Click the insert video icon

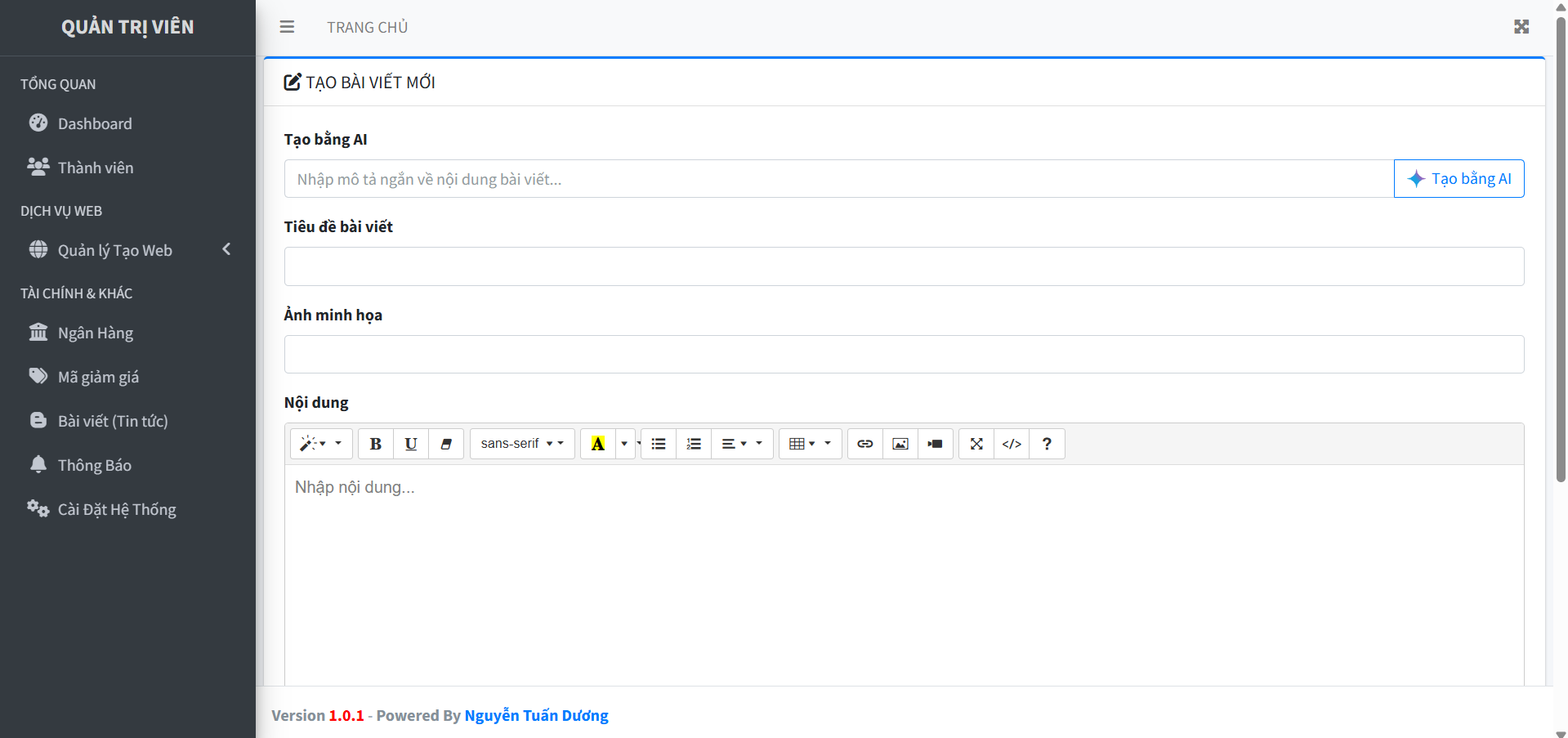pos(935,444)
